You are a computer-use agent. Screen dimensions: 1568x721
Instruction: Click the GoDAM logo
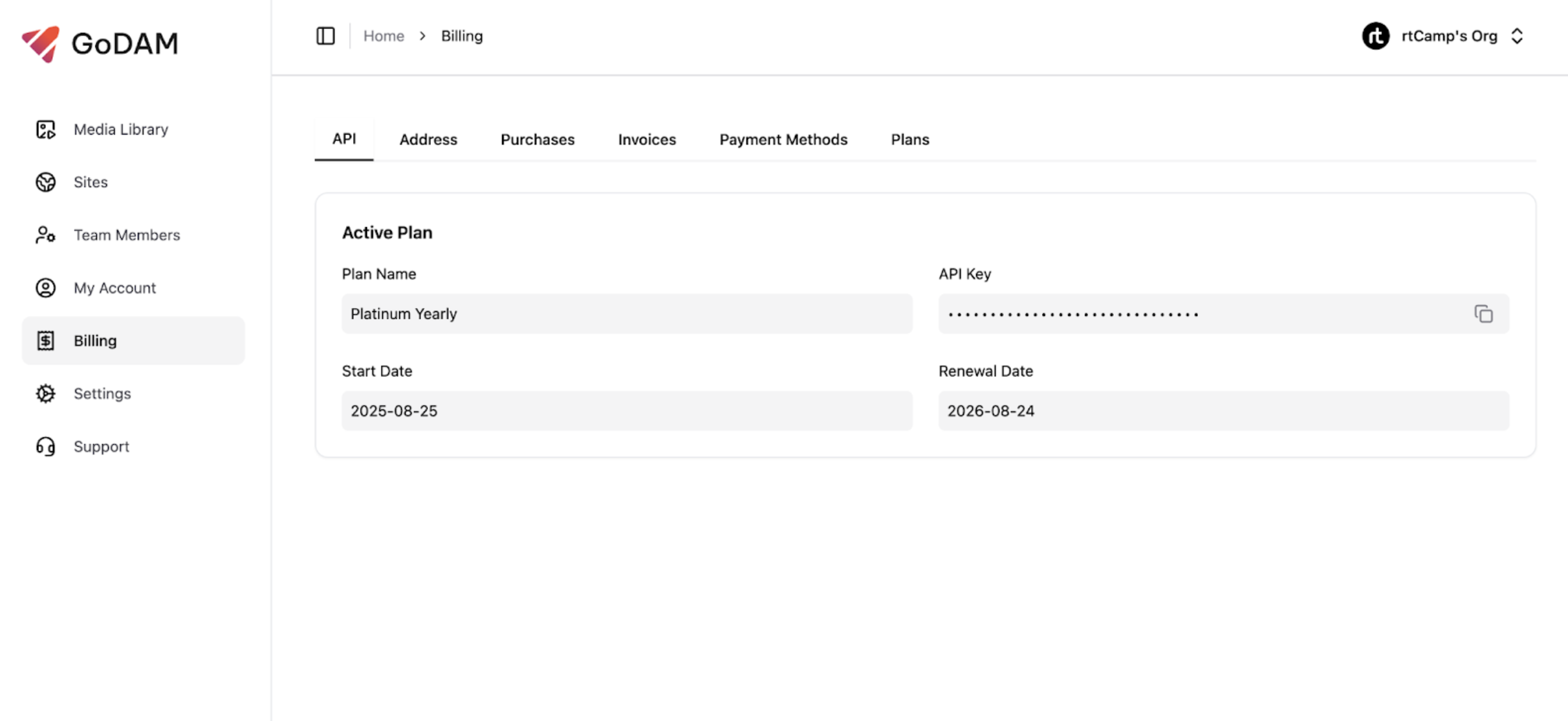[100, 43]
